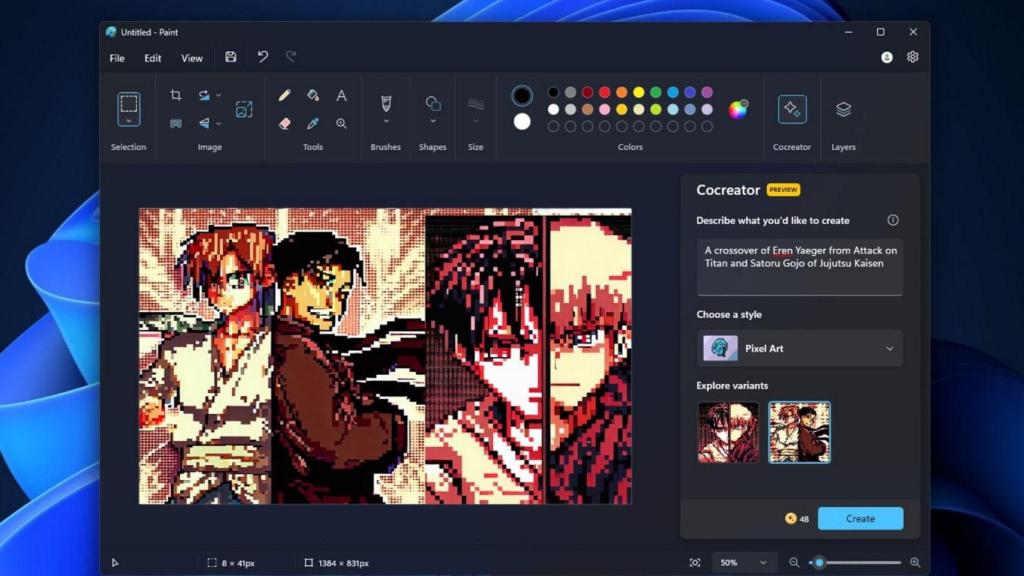Select Color 2 white secondary swatch
Image resolution: width=1024 pixels, height=576 pixels.
[x=522, y=121]
